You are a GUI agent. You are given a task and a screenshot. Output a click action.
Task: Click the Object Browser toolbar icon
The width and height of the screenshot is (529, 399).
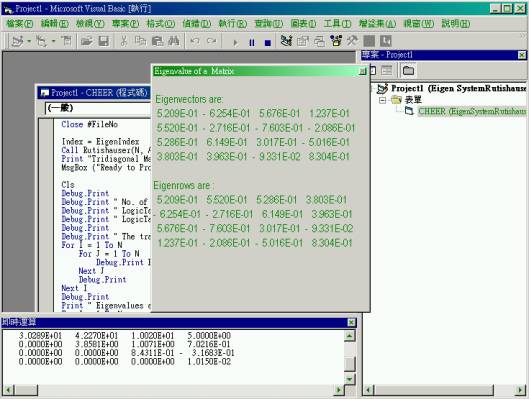336,41
